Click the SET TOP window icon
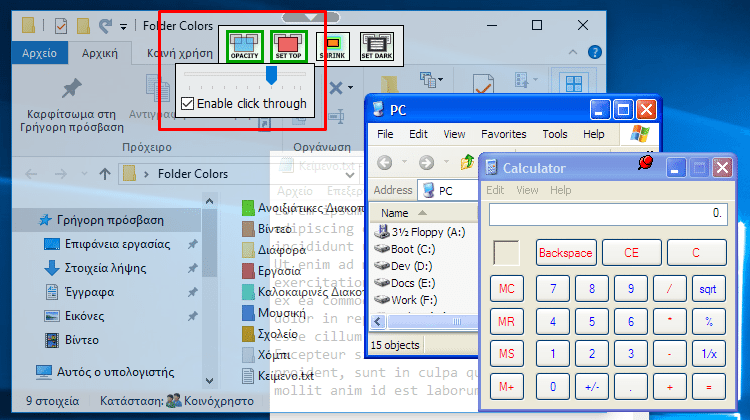 click(288, 46)
